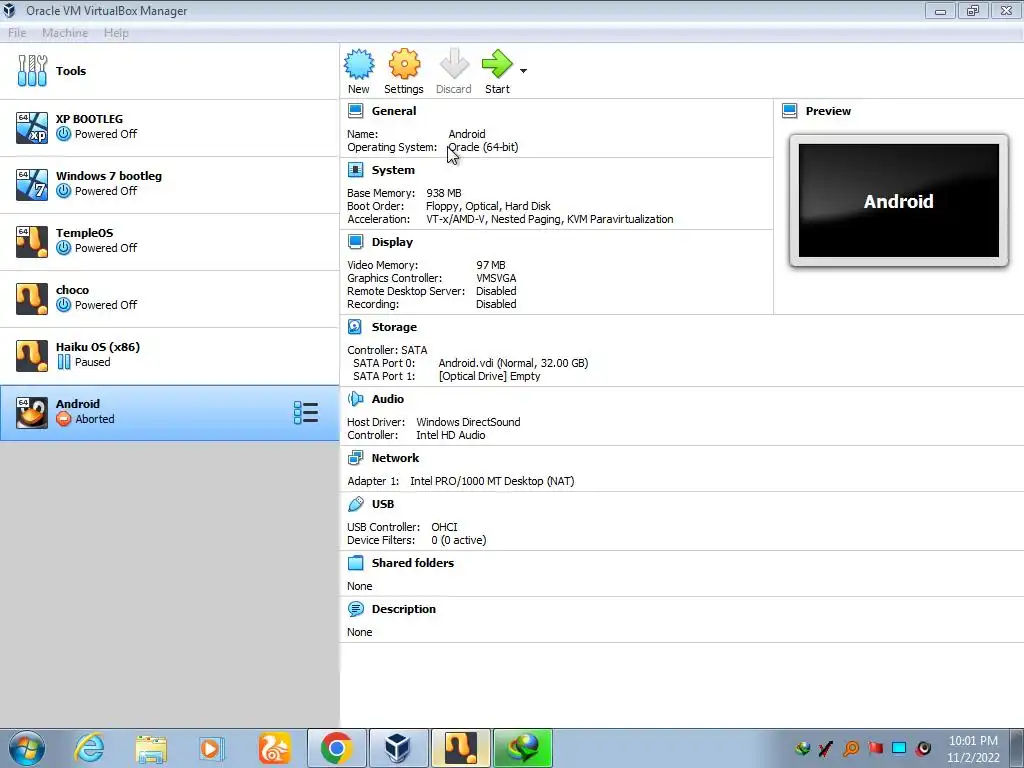Click the 'Floppy, Optical, Hard Disk' boot order
The height and width of the screenshot is (768, 1024).
point(488,206)
